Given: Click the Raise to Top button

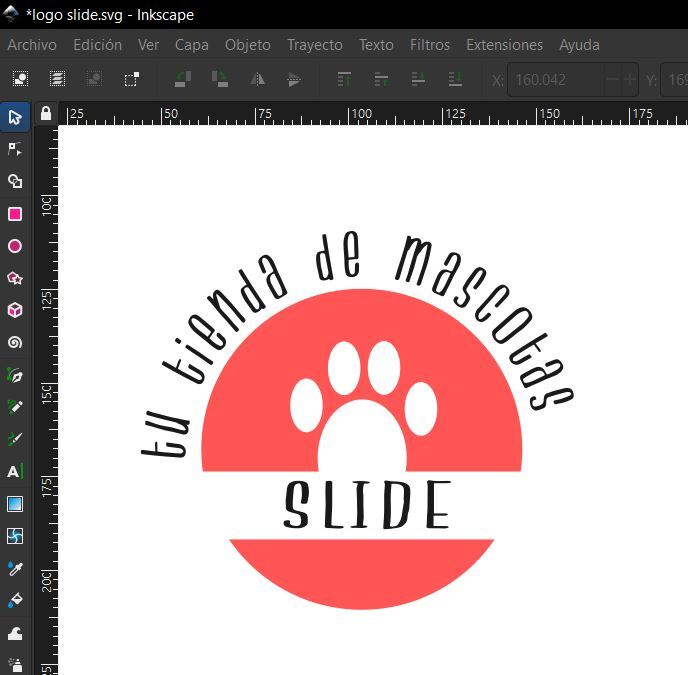Looking at the screenshot, I should click(x=344, y=79).
